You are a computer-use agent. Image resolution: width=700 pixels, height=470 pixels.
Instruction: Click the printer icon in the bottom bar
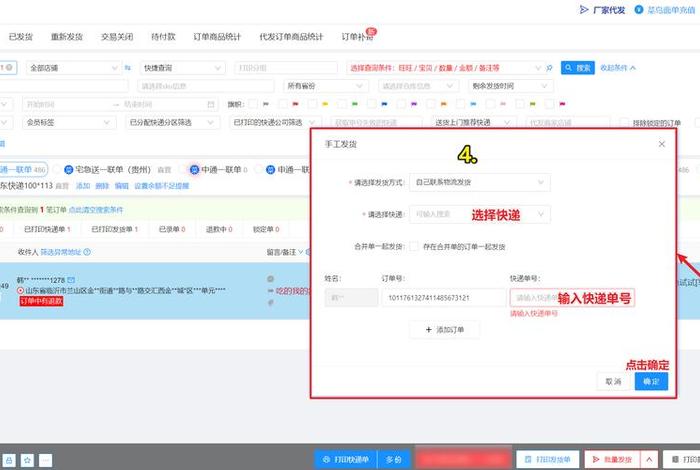coord(9,460)
